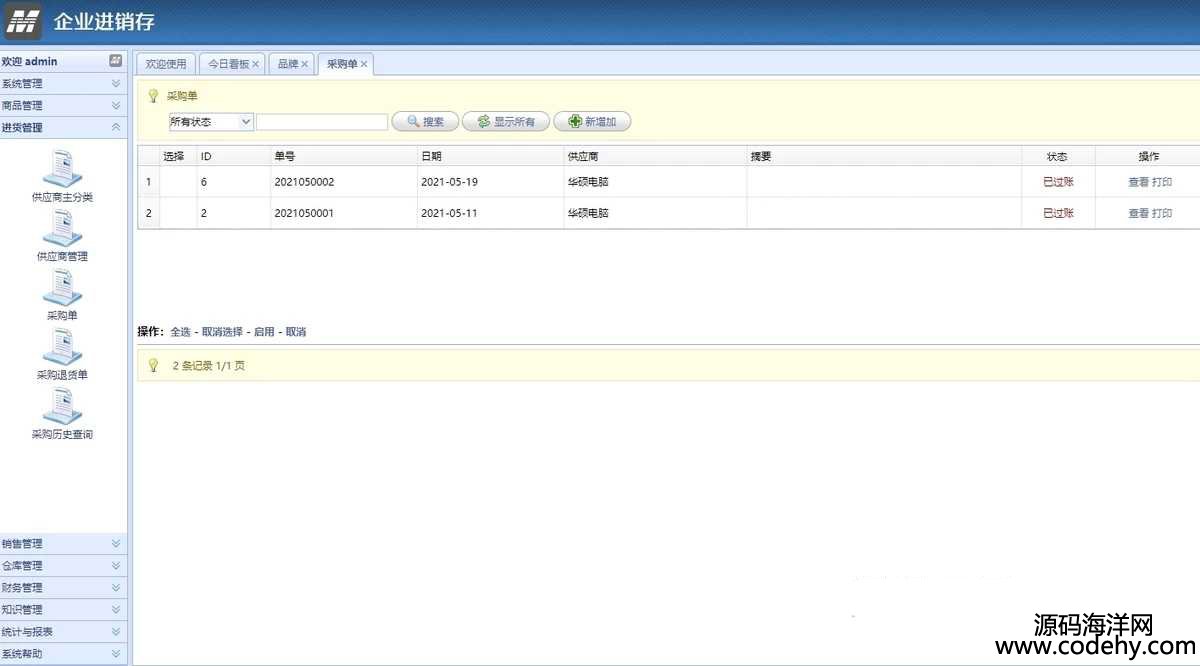The height and width of the screenshot is (666, 1200).
Task: Click the application logo in header
Action: pos(23,22)
